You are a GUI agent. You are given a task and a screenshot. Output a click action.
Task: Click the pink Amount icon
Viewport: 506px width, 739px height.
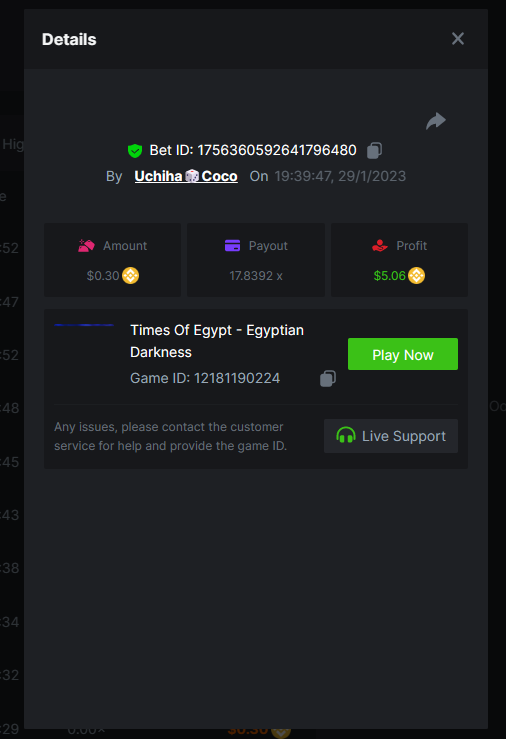tap(86, 246)
